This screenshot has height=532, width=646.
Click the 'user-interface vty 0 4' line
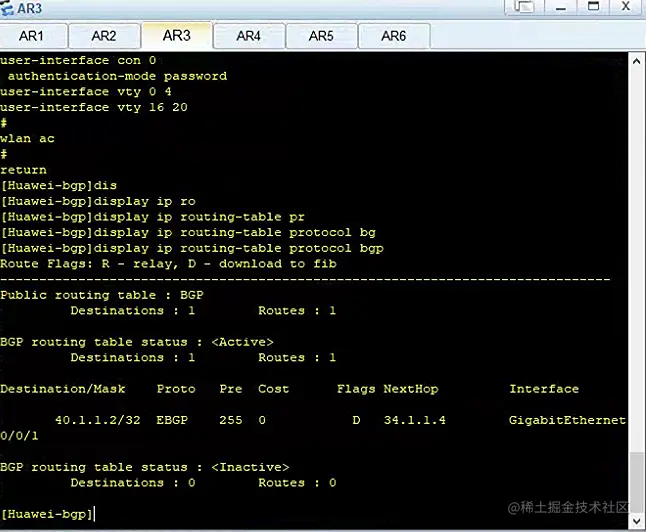[x=86, y=91]
